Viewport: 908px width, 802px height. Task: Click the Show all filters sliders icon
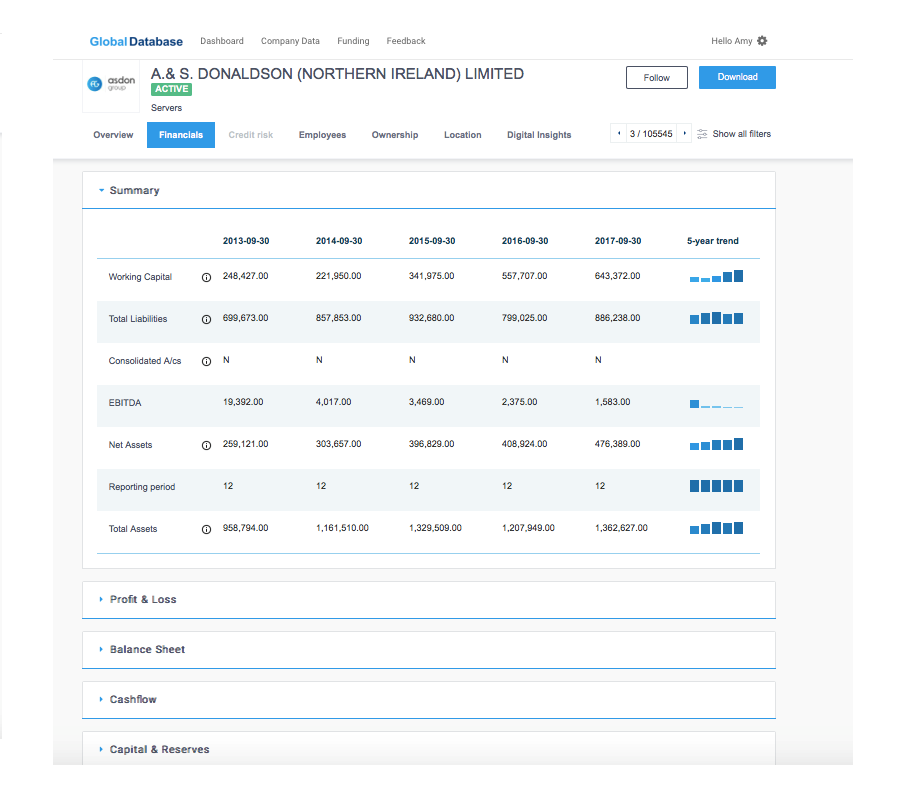pos(702,134)
